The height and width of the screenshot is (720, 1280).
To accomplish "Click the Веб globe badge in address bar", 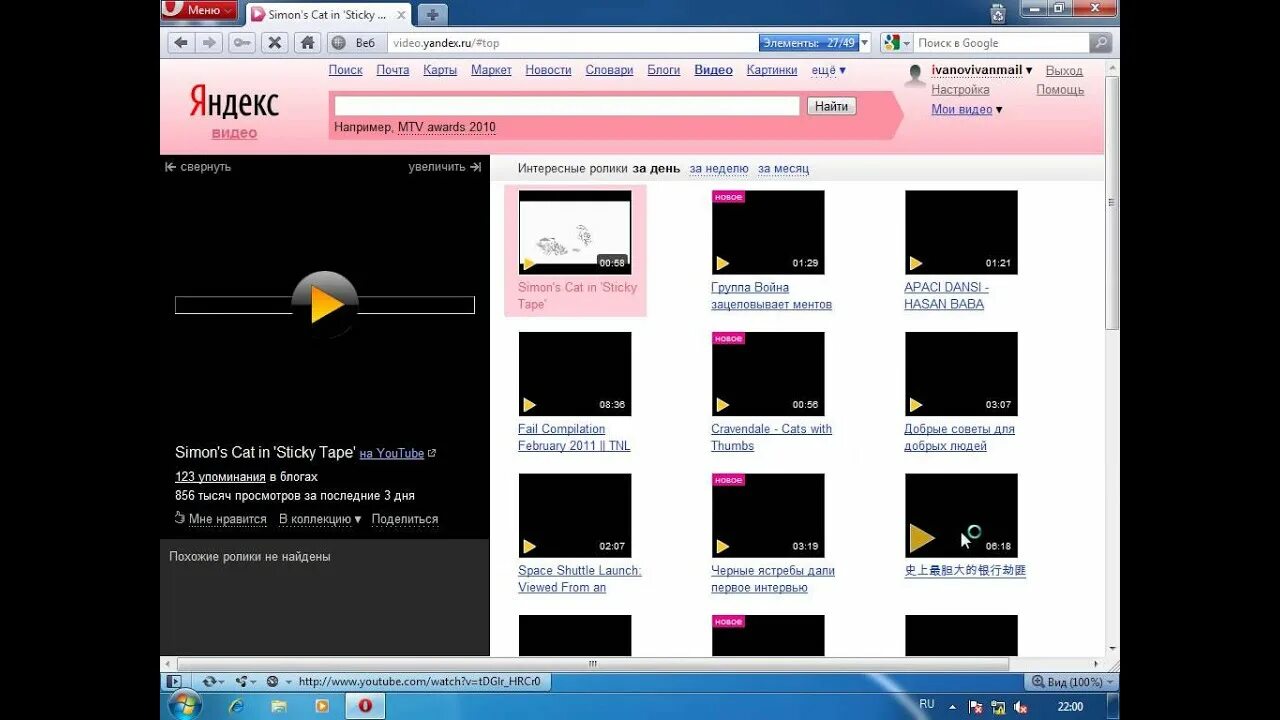I will coord(354,43).
